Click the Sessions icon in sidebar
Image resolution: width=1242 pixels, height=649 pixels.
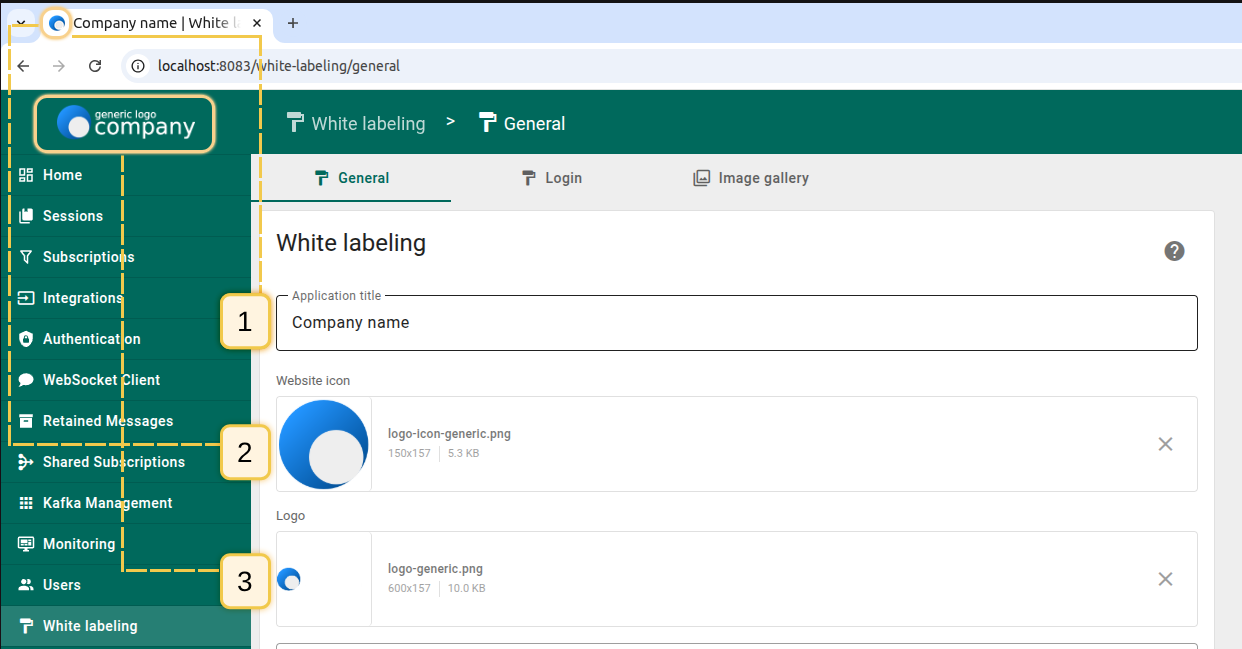click(27, 216)
